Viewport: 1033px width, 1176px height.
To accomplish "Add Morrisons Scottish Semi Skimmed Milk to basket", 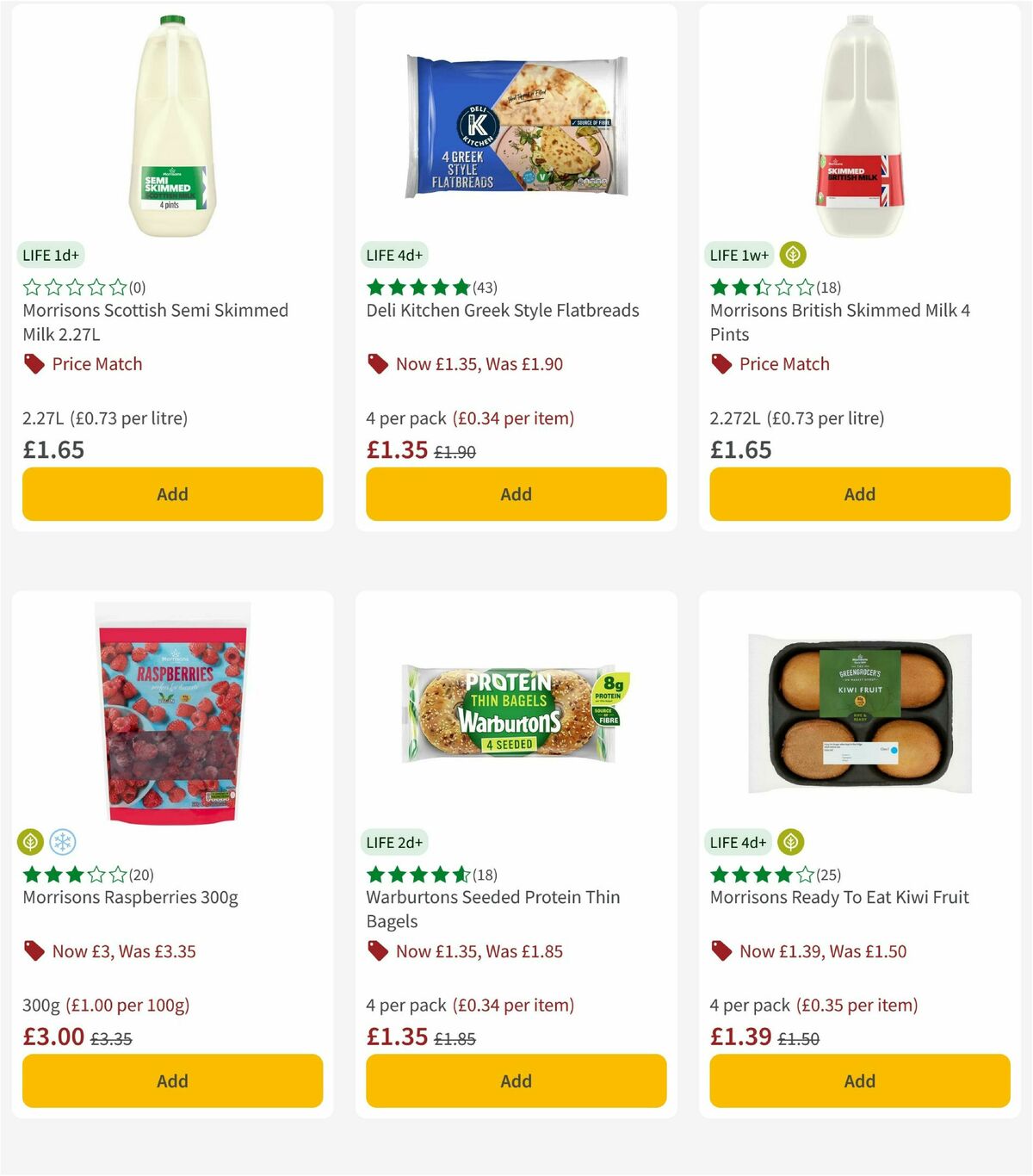I will pyautogui.click(x=172, y=494).
